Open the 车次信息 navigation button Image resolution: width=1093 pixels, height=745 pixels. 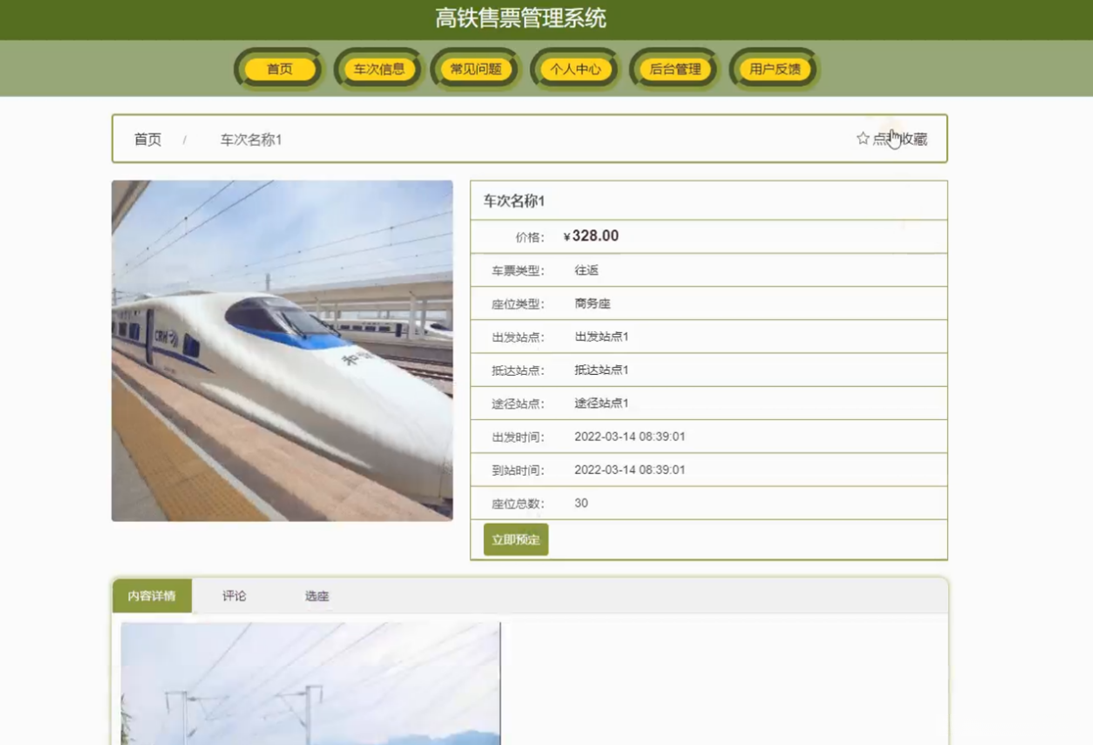[379, 69]
